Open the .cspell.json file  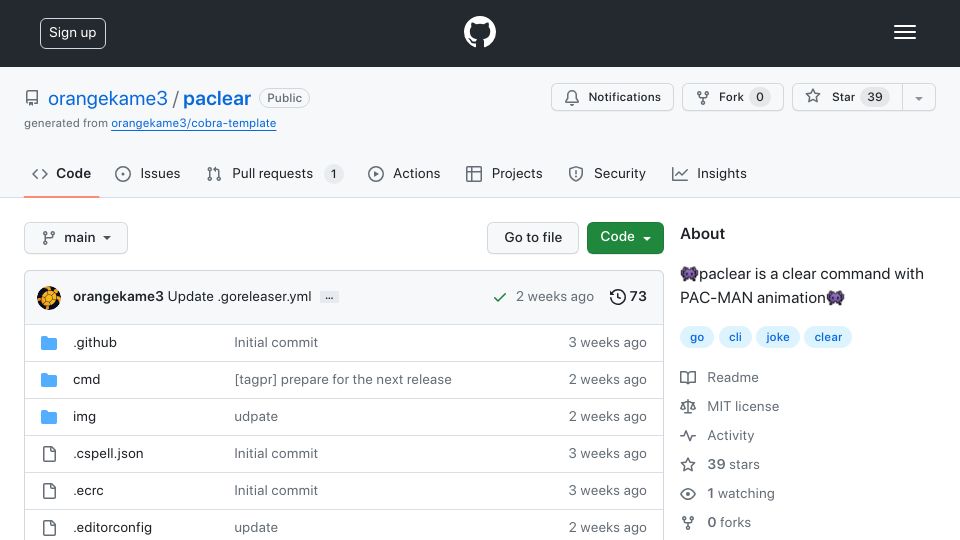click(108, 453)
